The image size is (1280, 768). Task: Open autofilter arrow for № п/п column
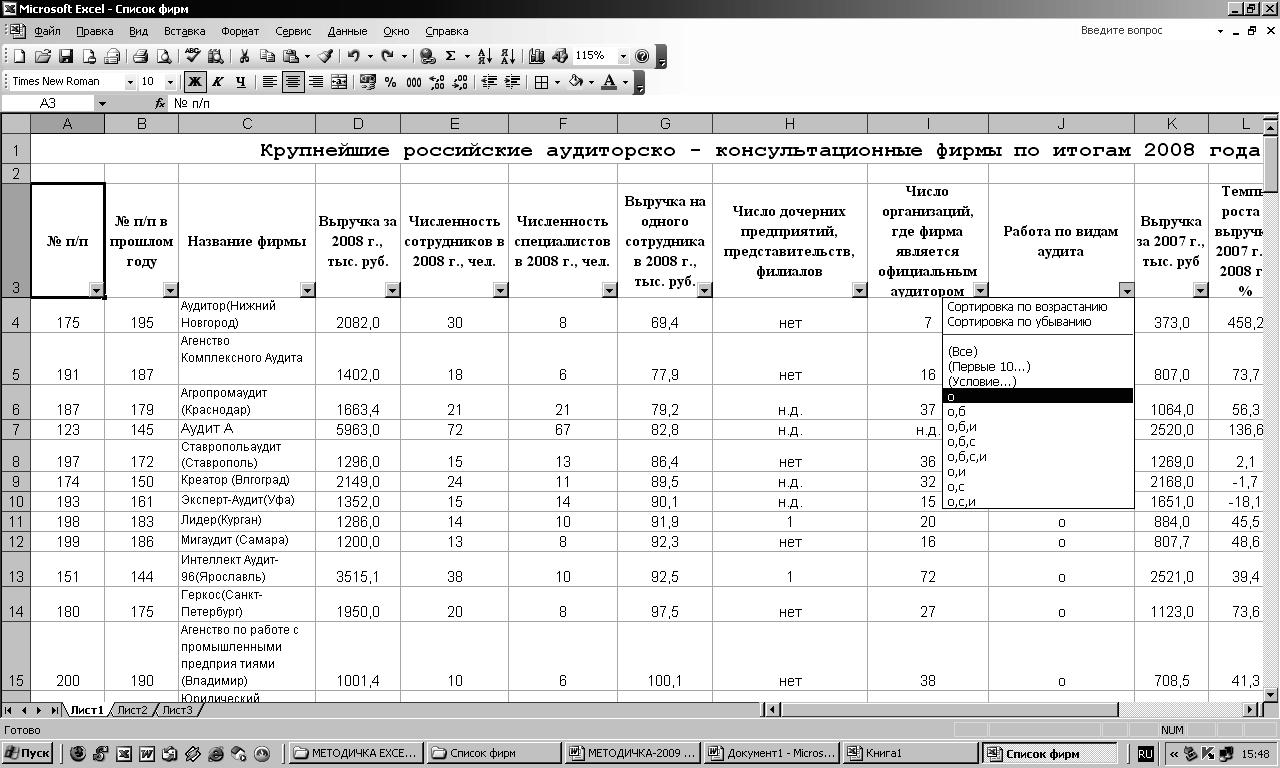[x=96, y=290]
